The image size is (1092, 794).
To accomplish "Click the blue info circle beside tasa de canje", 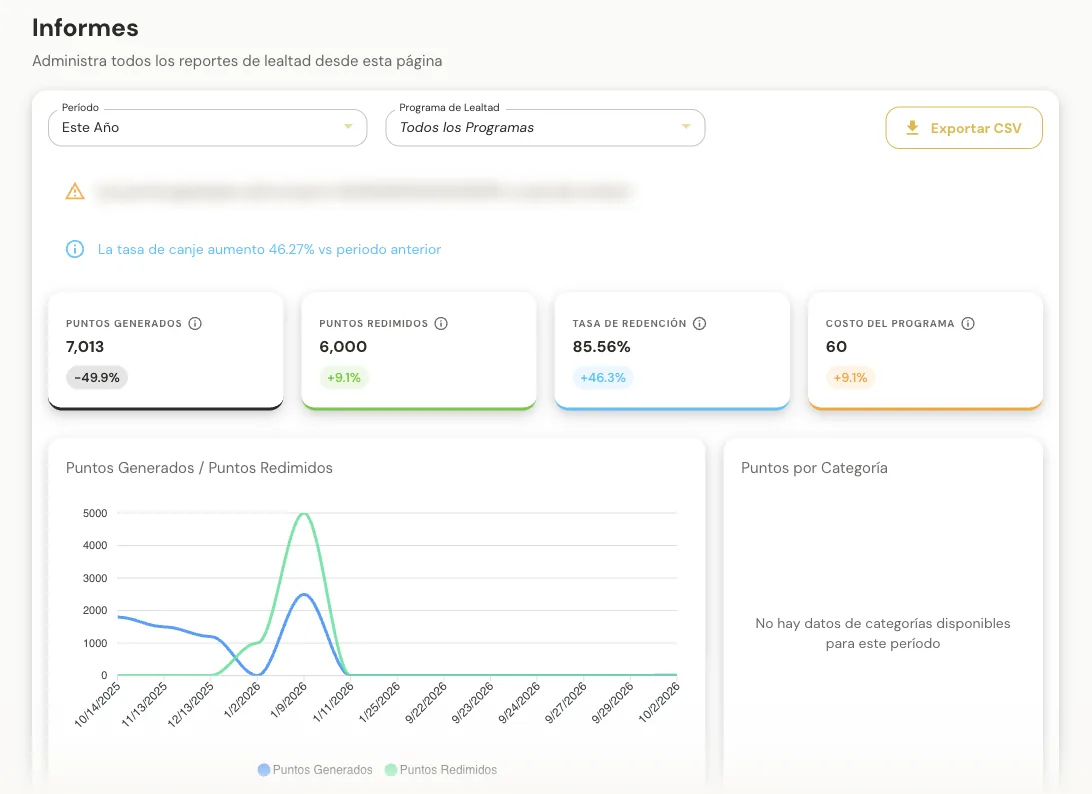I will point(75,249).
